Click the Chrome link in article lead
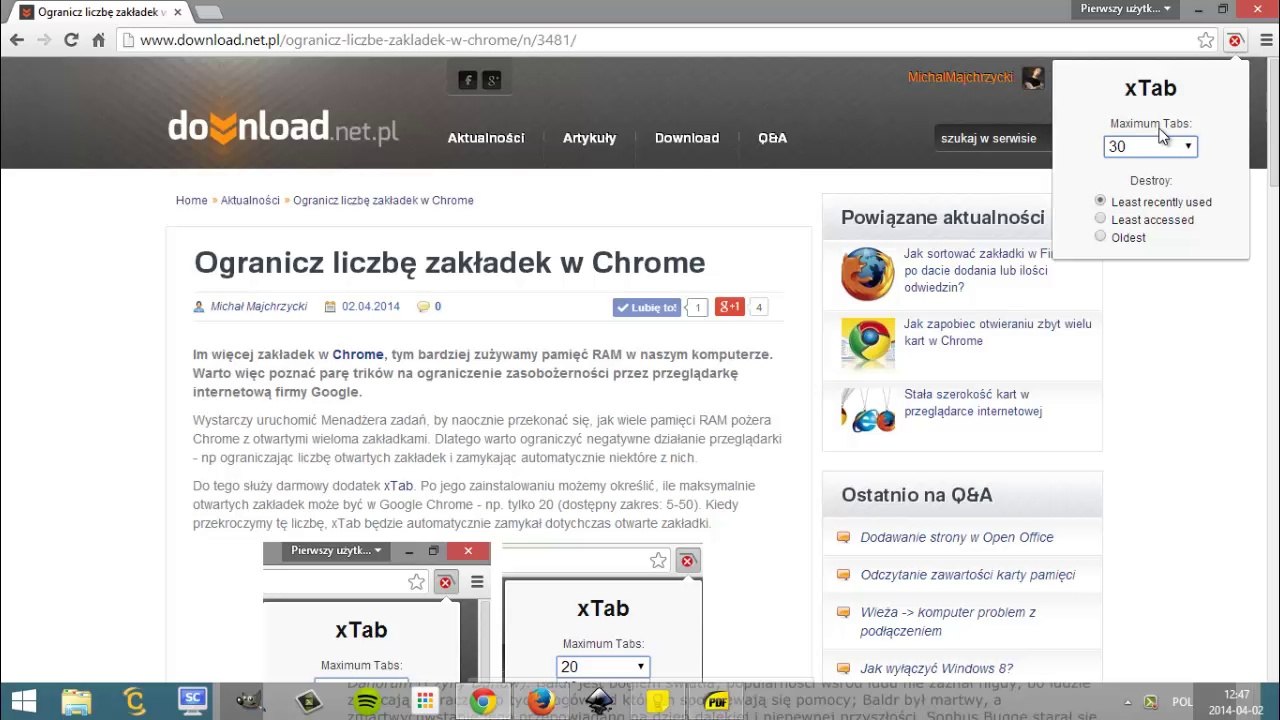The width and height of the screenshot is (1280, 720). click(358, 354)
